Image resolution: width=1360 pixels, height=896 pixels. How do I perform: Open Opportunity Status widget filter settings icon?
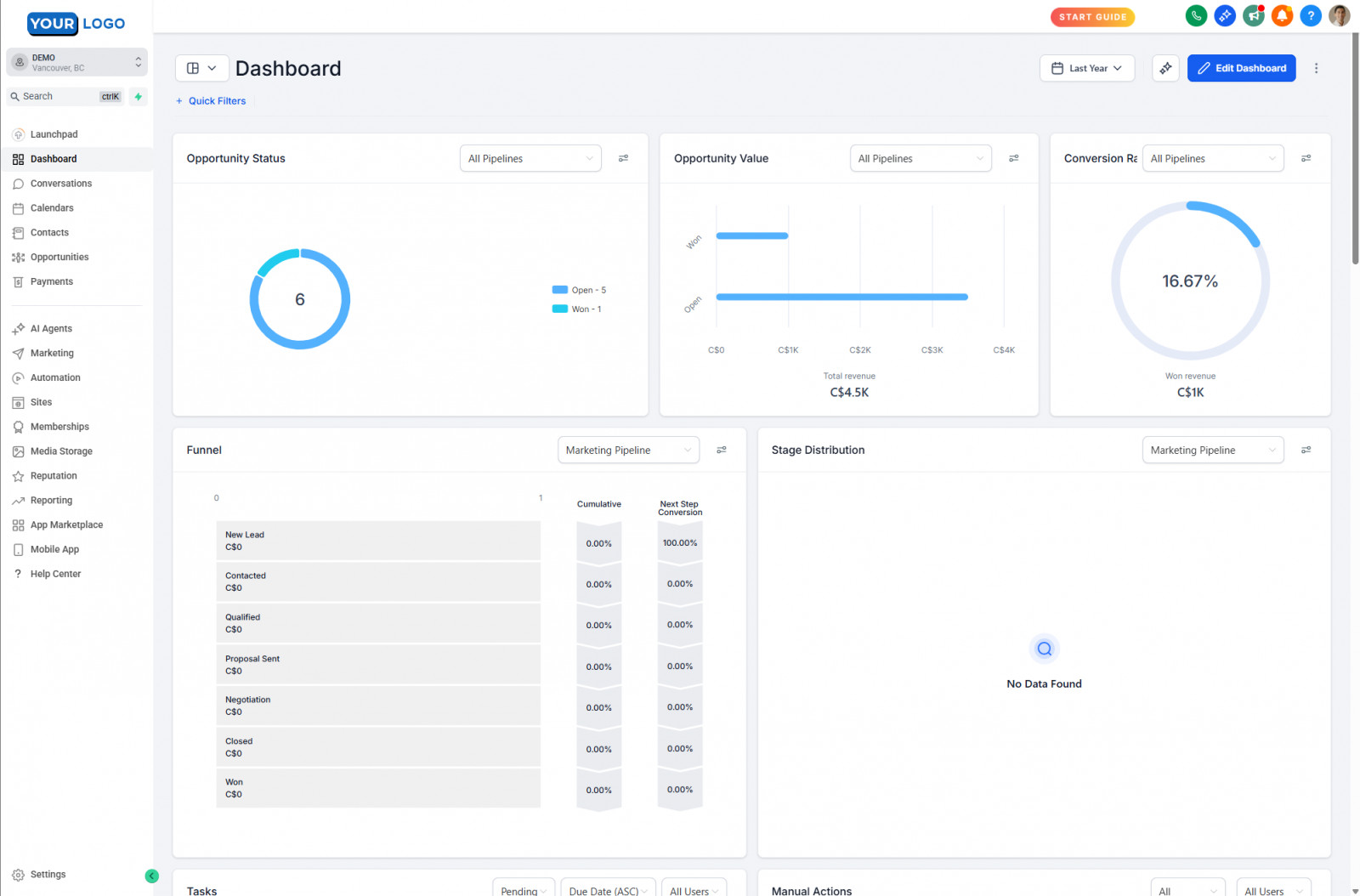623,158
